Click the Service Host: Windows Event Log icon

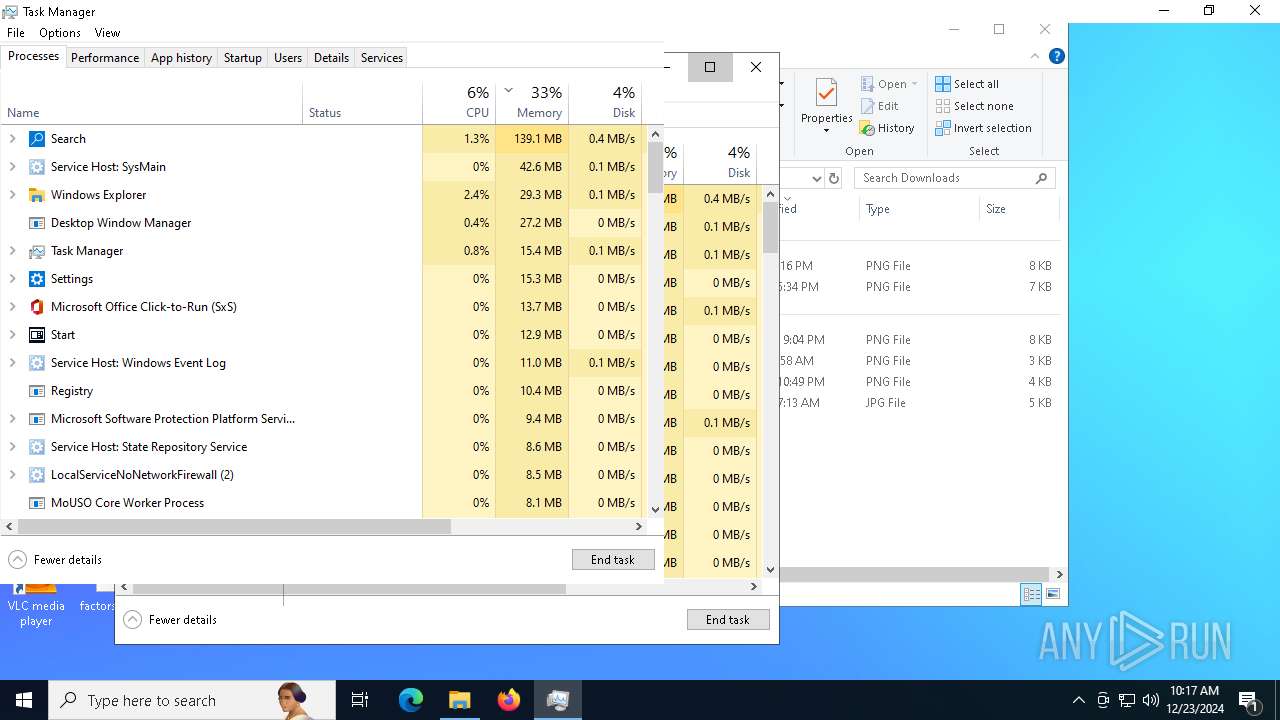(37, 363)
